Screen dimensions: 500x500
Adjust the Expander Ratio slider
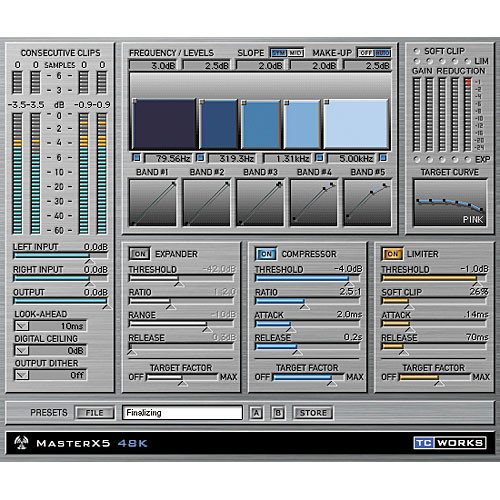(x=182, y=301)
